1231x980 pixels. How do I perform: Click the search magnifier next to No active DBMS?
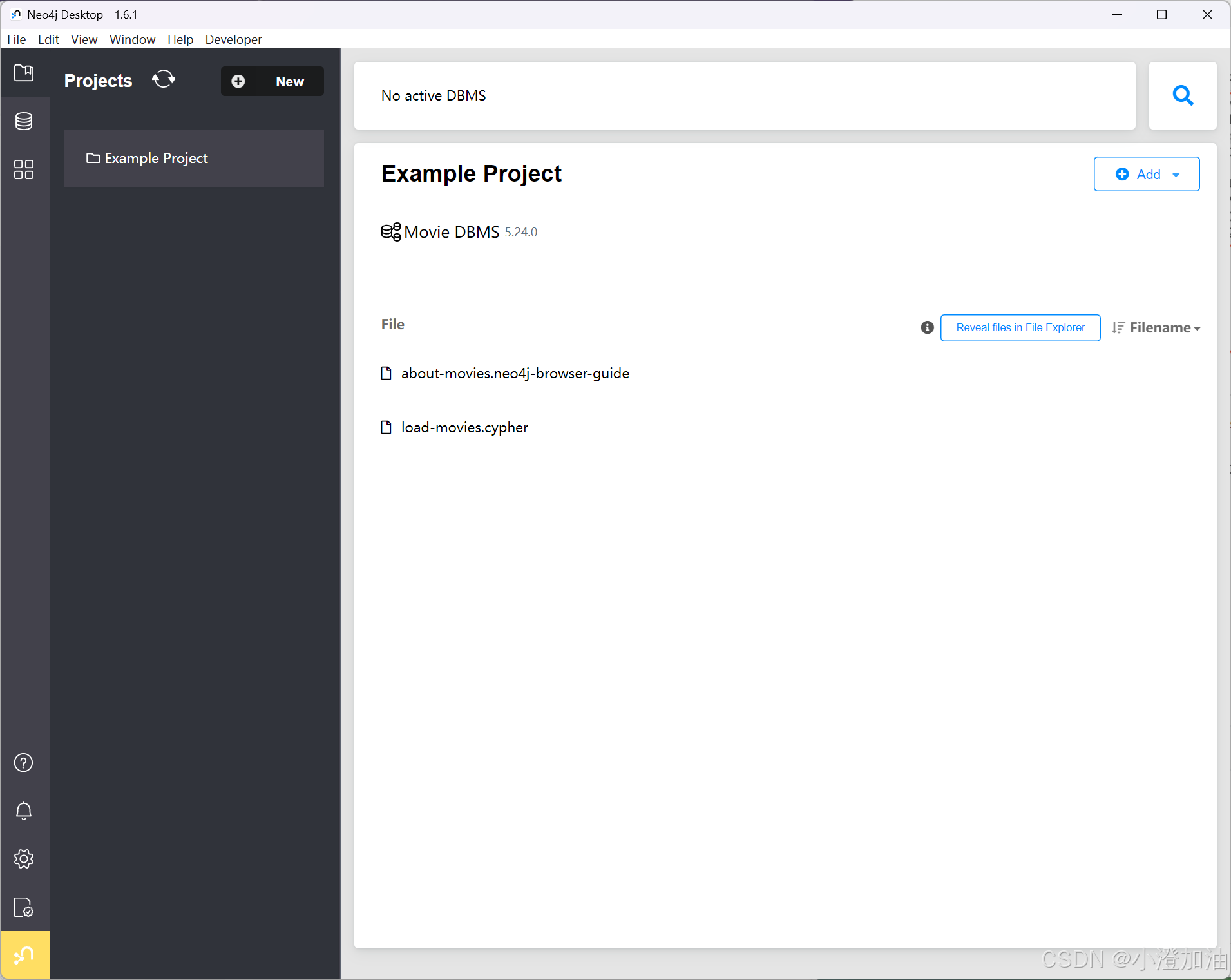[1183, 95]
